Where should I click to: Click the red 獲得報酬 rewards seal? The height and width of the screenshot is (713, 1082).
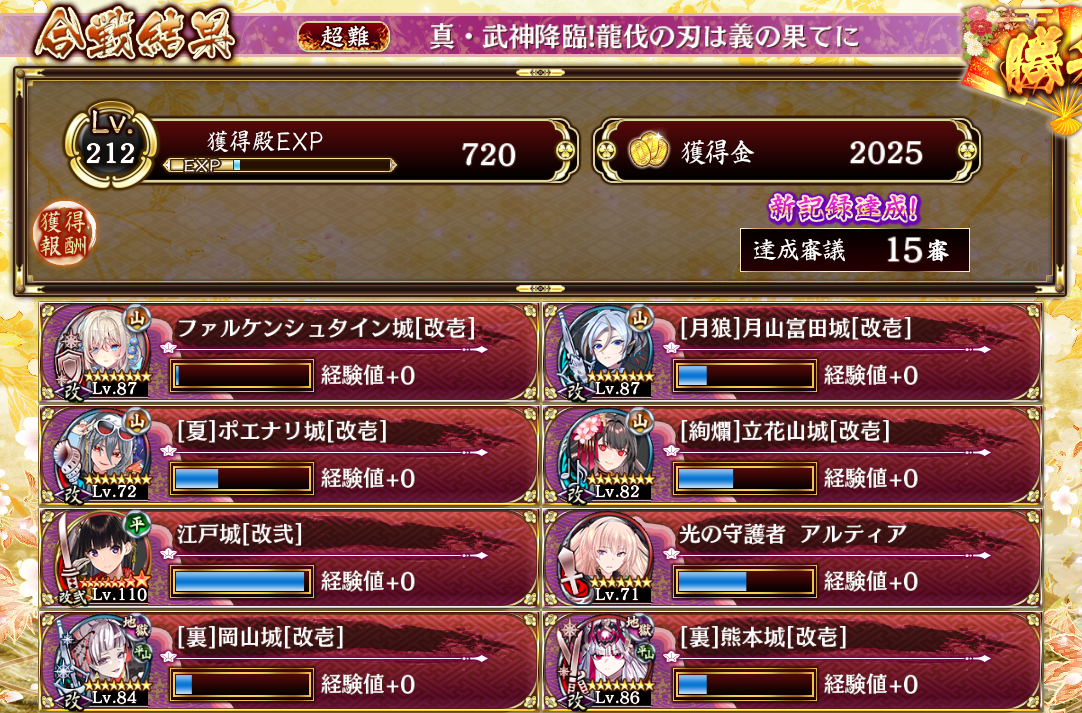pos(64,233)
